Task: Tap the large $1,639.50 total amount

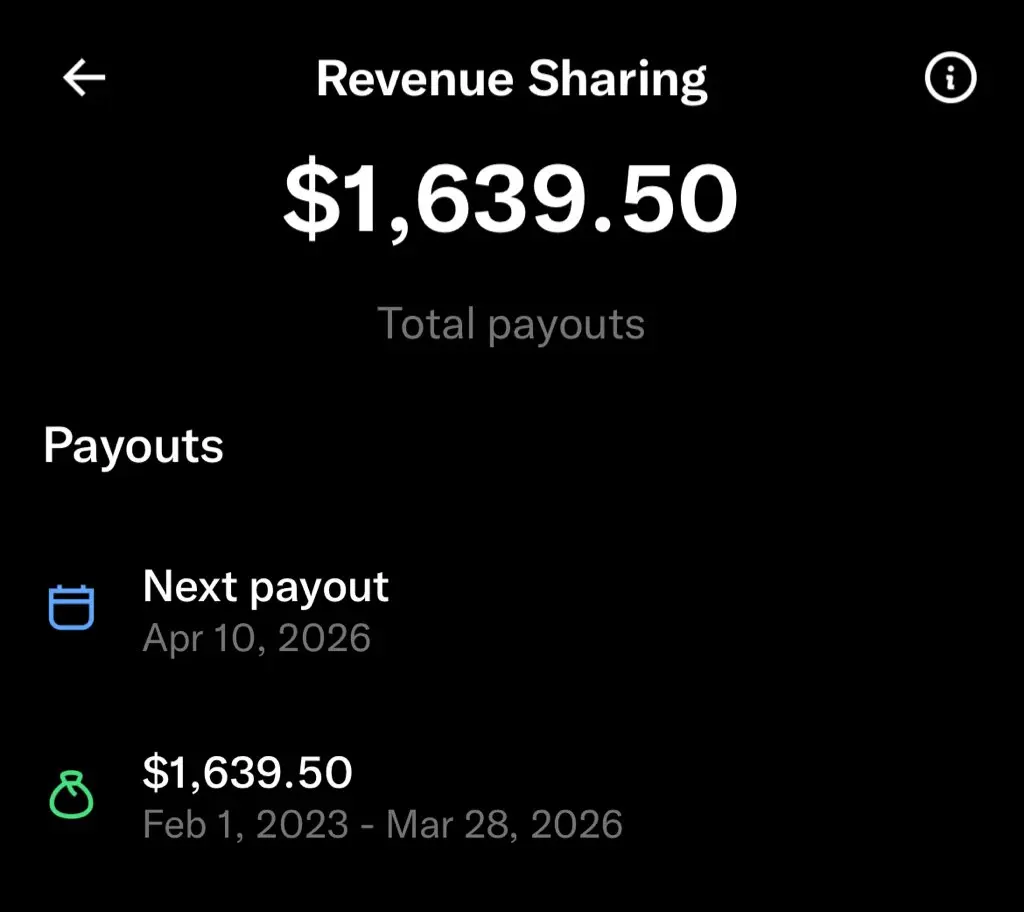Action: coord(511,199)
